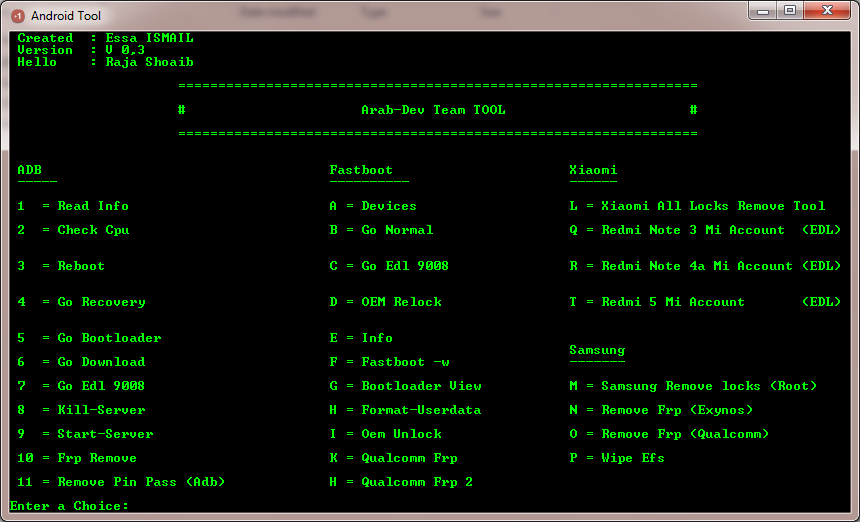Click the 'K = Qualcomm Frp' entry
This screenshot has width=860, height=522.
tap(393, 458)
